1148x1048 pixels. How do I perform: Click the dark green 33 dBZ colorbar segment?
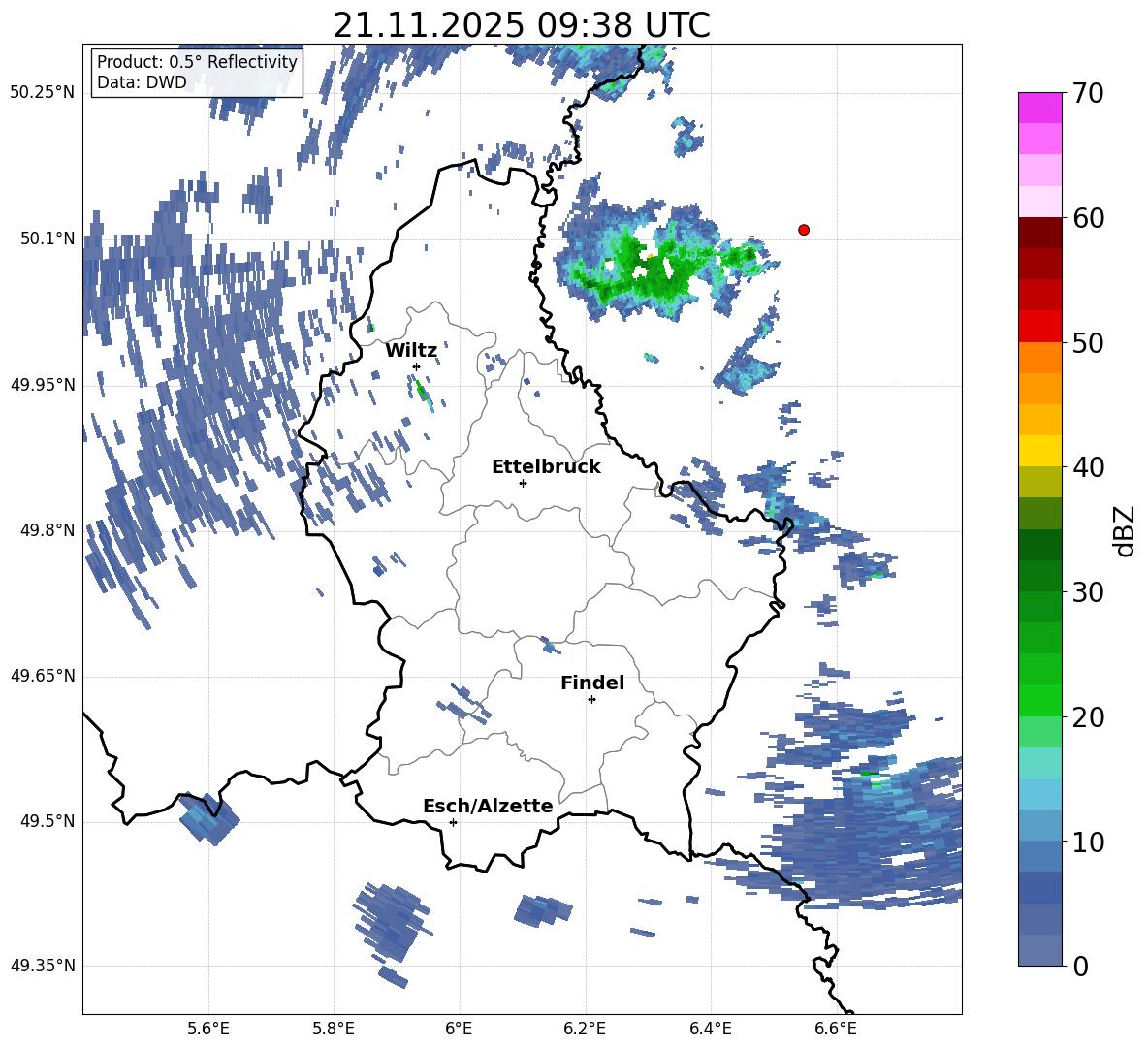(1039, 545)
